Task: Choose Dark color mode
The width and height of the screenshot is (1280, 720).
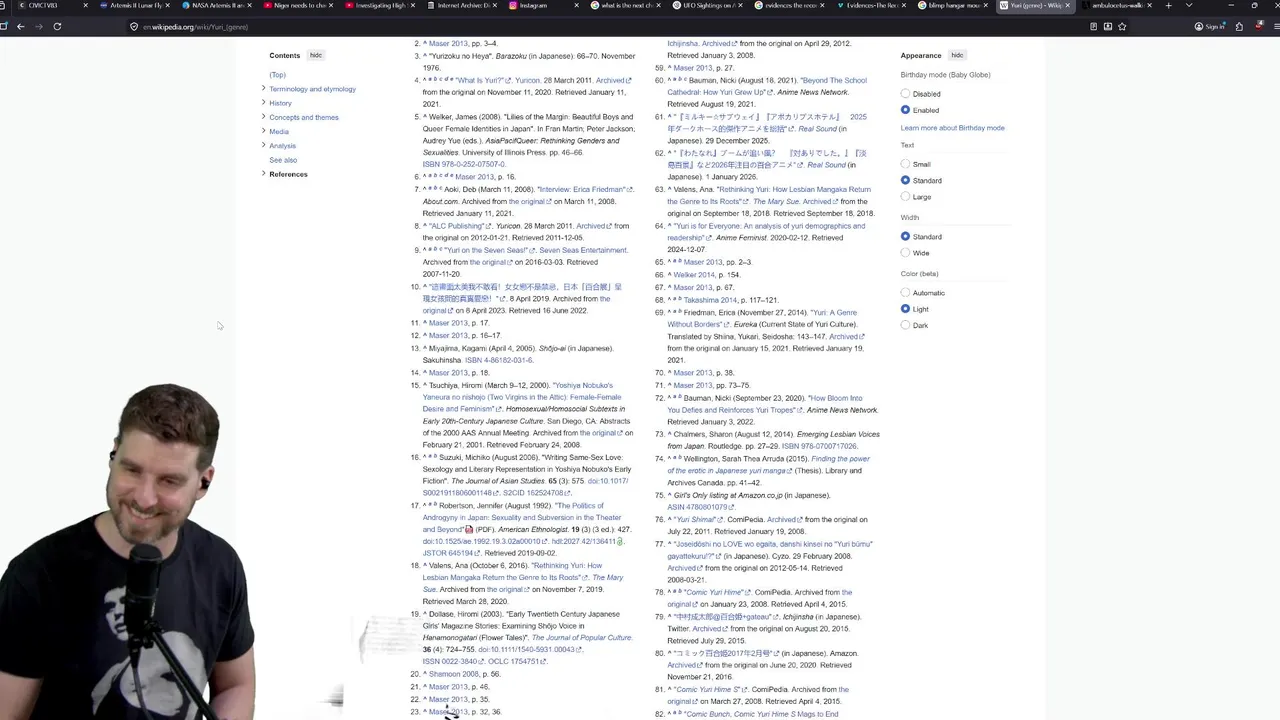Action: pos(905,325)
